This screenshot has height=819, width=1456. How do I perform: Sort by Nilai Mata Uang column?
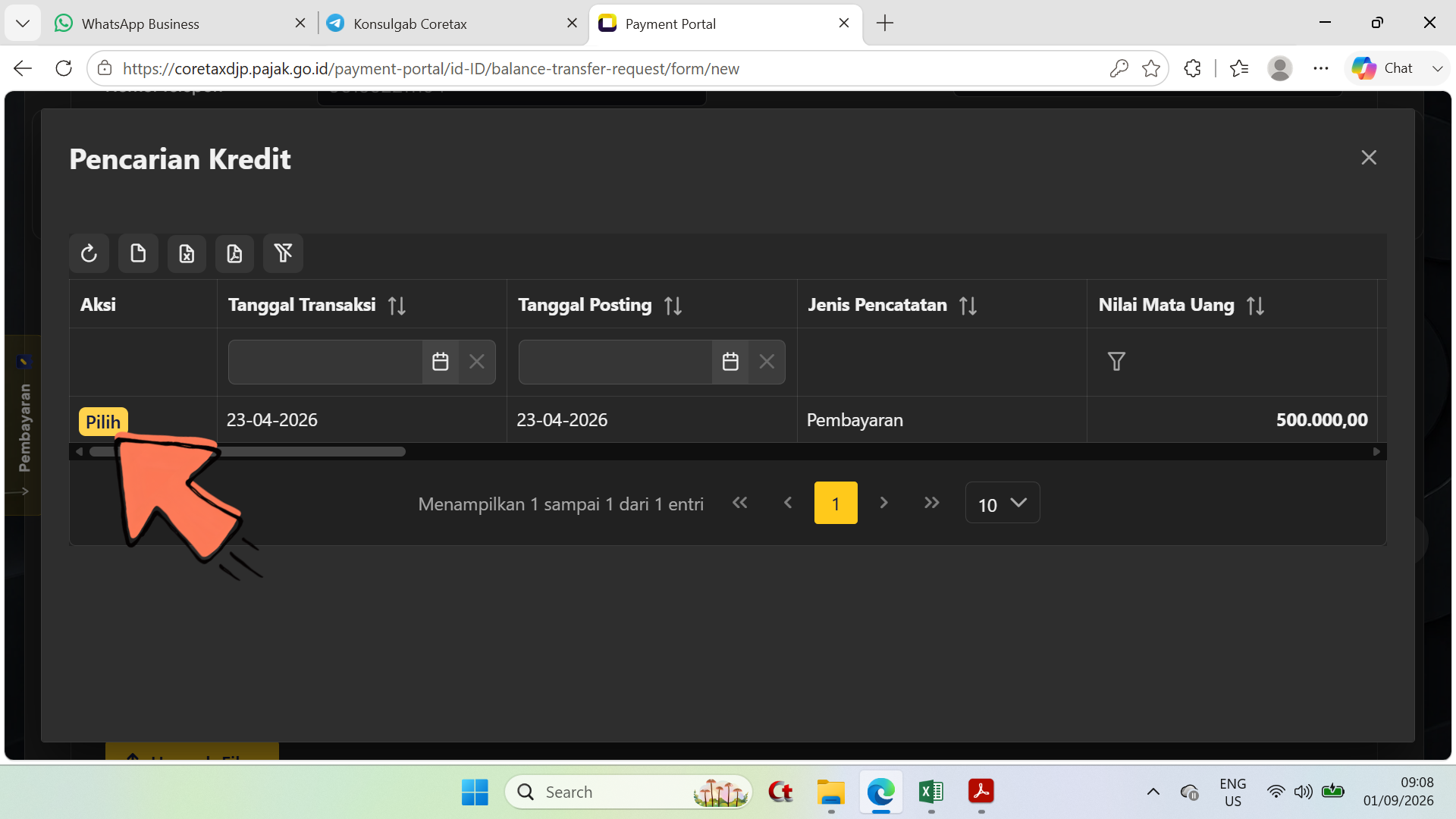(1255, 306)
